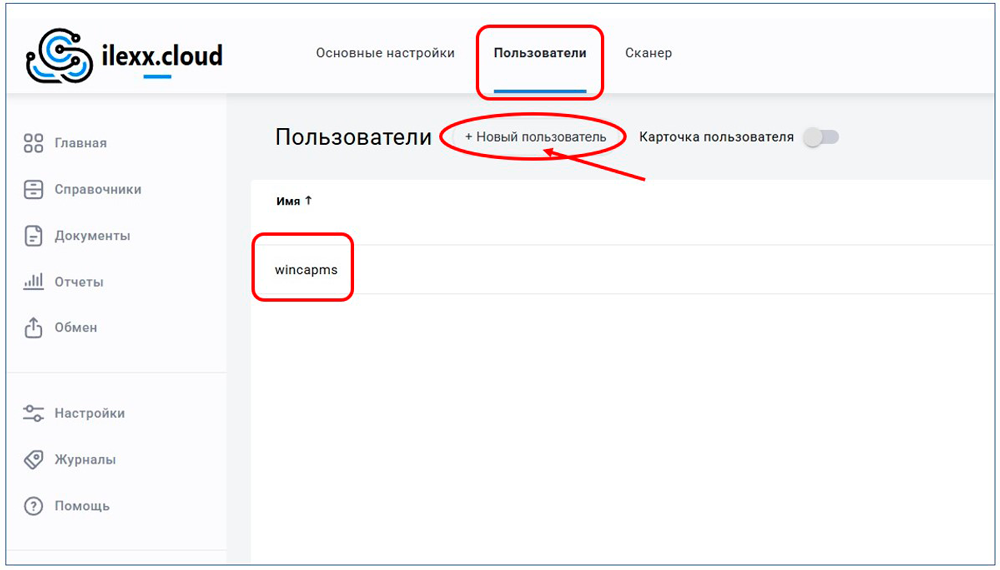Select the Отчеты text label in sidebar

(x=79, y=282)
